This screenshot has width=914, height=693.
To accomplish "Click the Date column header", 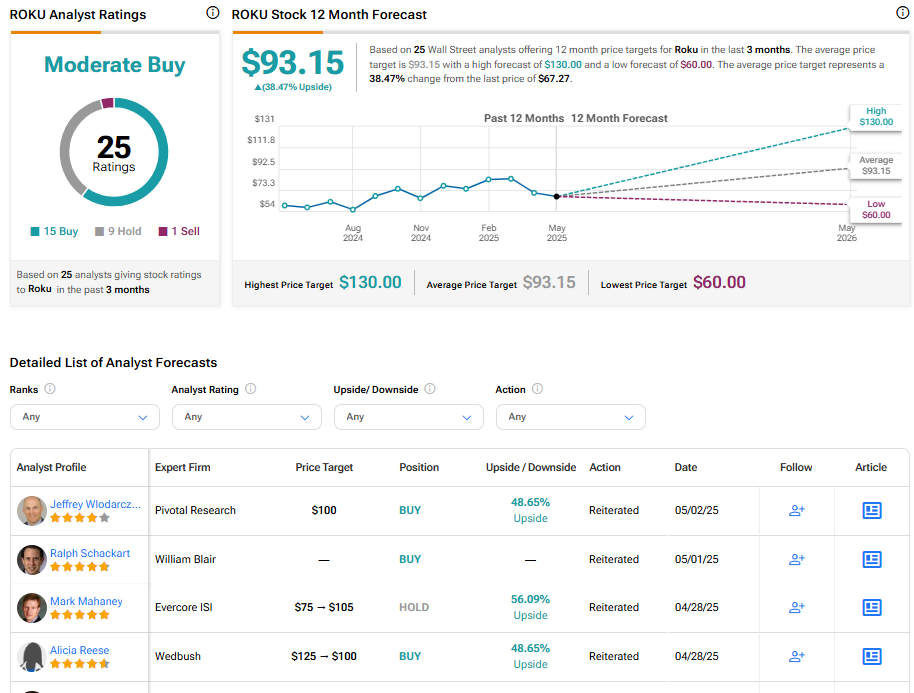I will (x=686, y=467).
